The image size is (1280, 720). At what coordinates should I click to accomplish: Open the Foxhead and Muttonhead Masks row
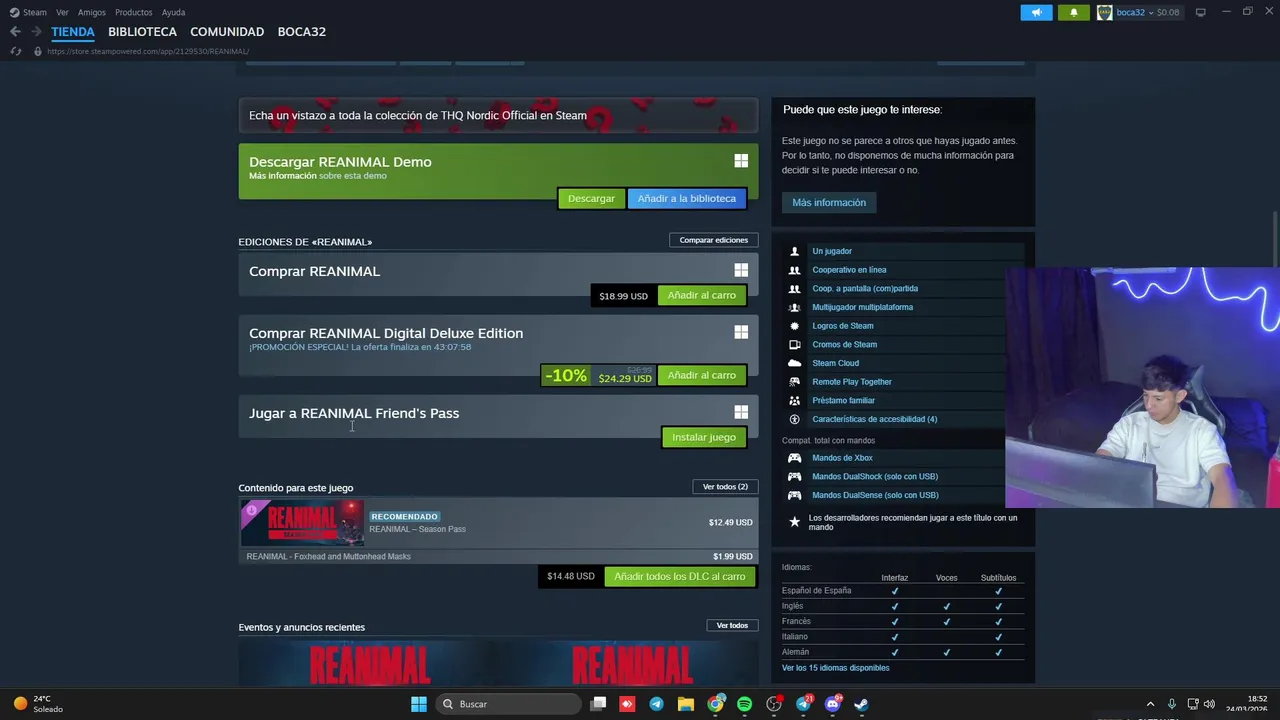coord(498,556)
